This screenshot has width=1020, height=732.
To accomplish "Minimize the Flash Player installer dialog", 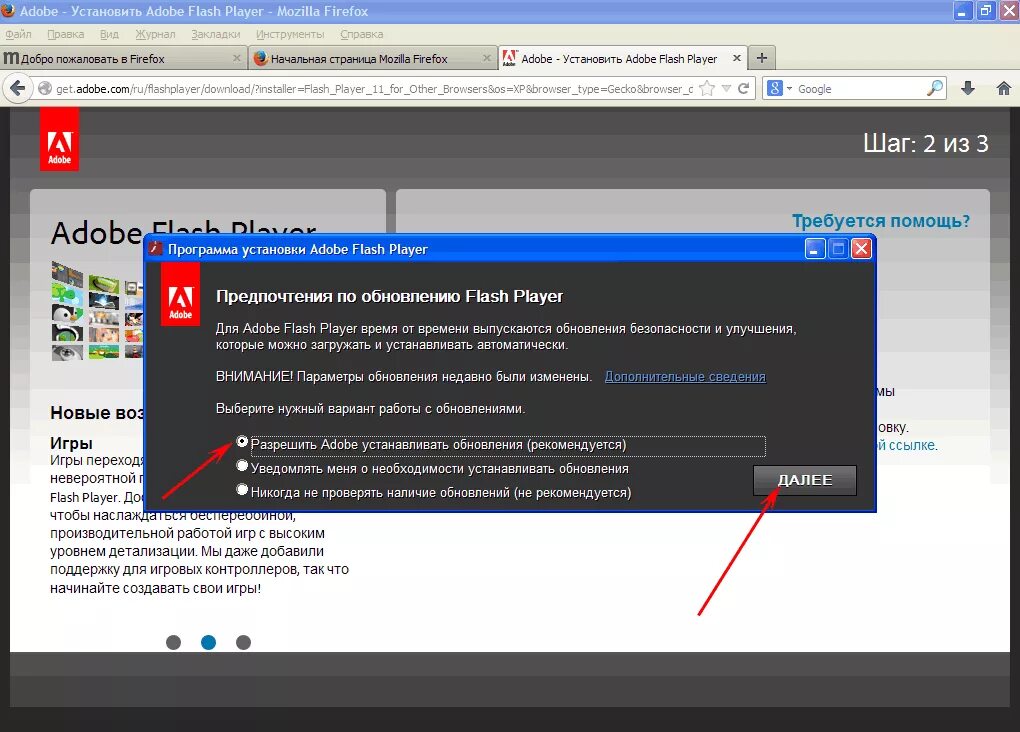I will [814, 249].
